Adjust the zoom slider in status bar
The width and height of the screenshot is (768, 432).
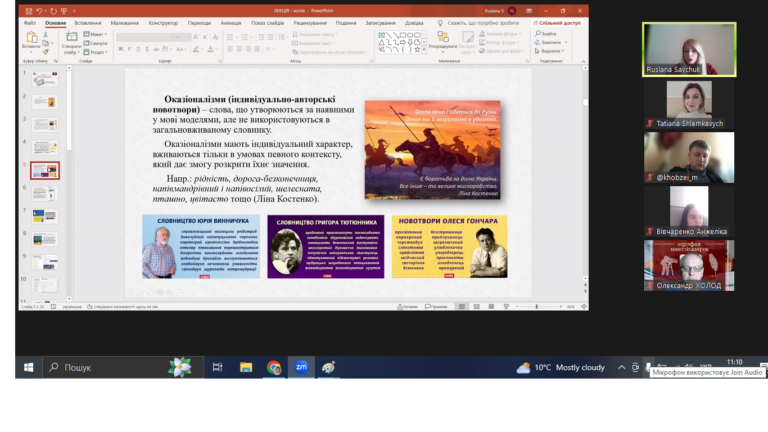(x=537, y=307)
